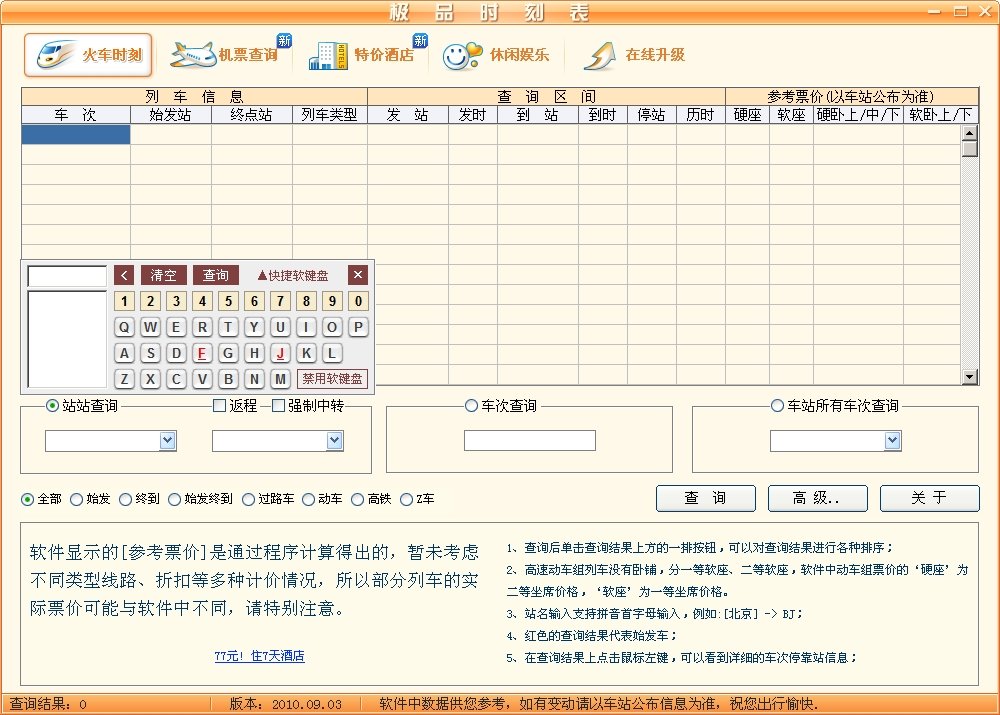Image resolution: width=1000 pixels, height=715 pixels.
Task: Select the 火车时刻 train timetable icon
Action: 87,54
